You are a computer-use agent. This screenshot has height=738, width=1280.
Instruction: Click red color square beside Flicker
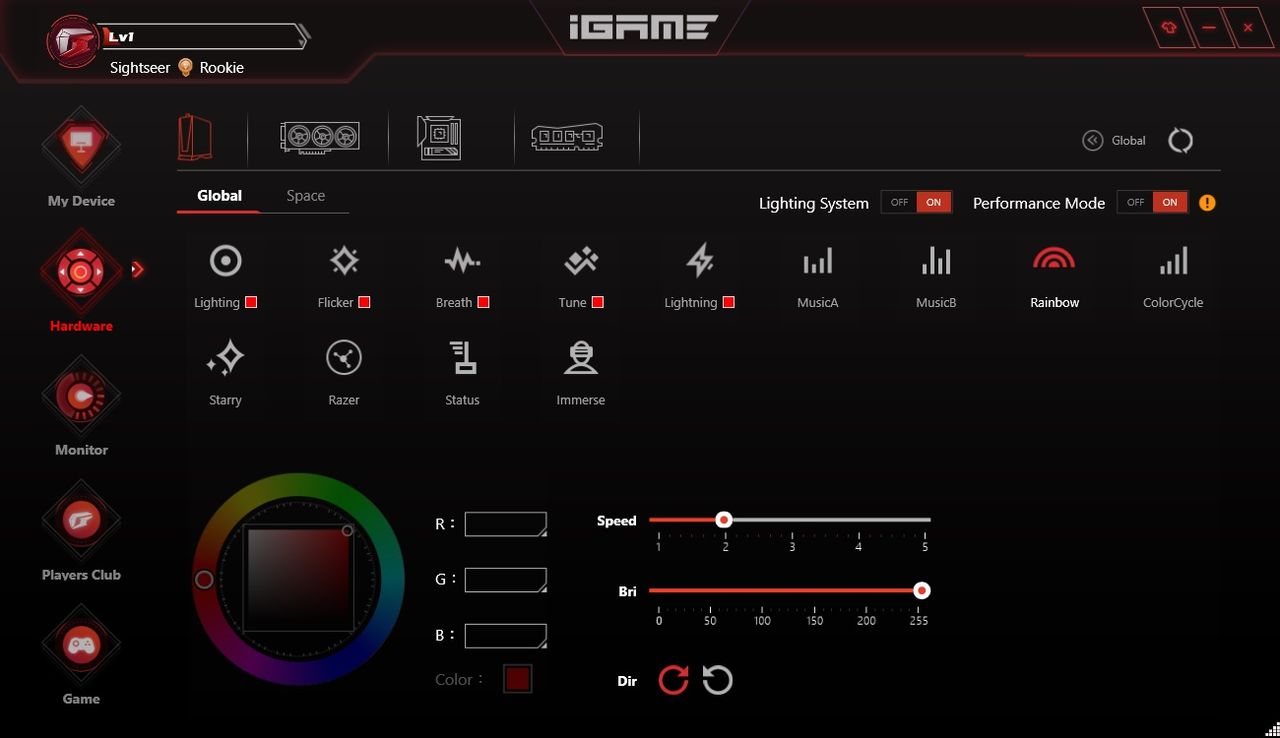pyautogui.click(x=364, y=302)
